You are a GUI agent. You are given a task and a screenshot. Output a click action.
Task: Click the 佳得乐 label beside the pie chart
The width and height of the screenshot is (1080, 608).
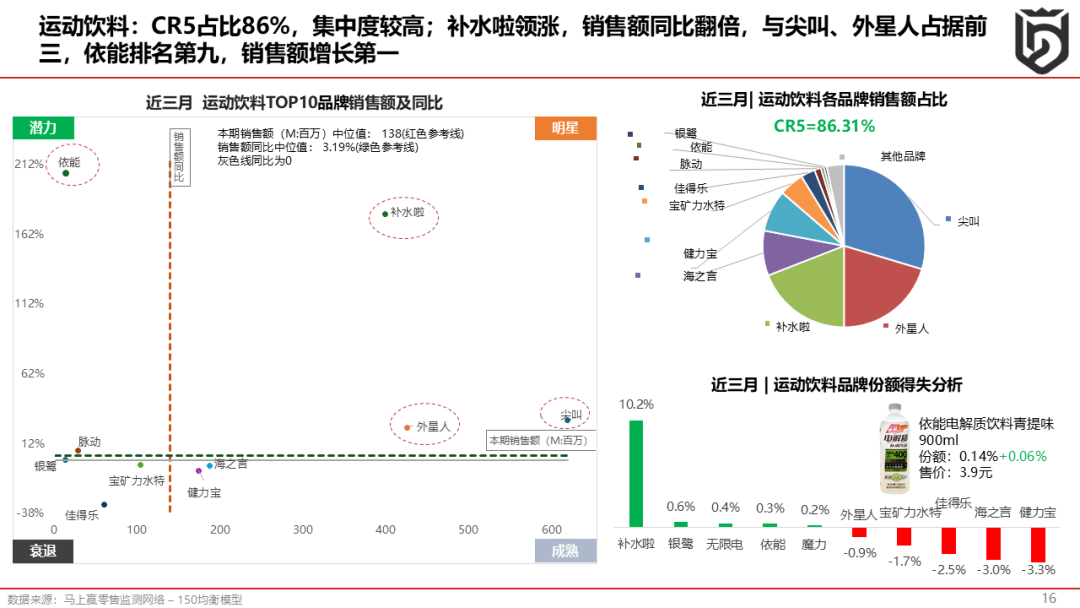click(x=691, y=188)
